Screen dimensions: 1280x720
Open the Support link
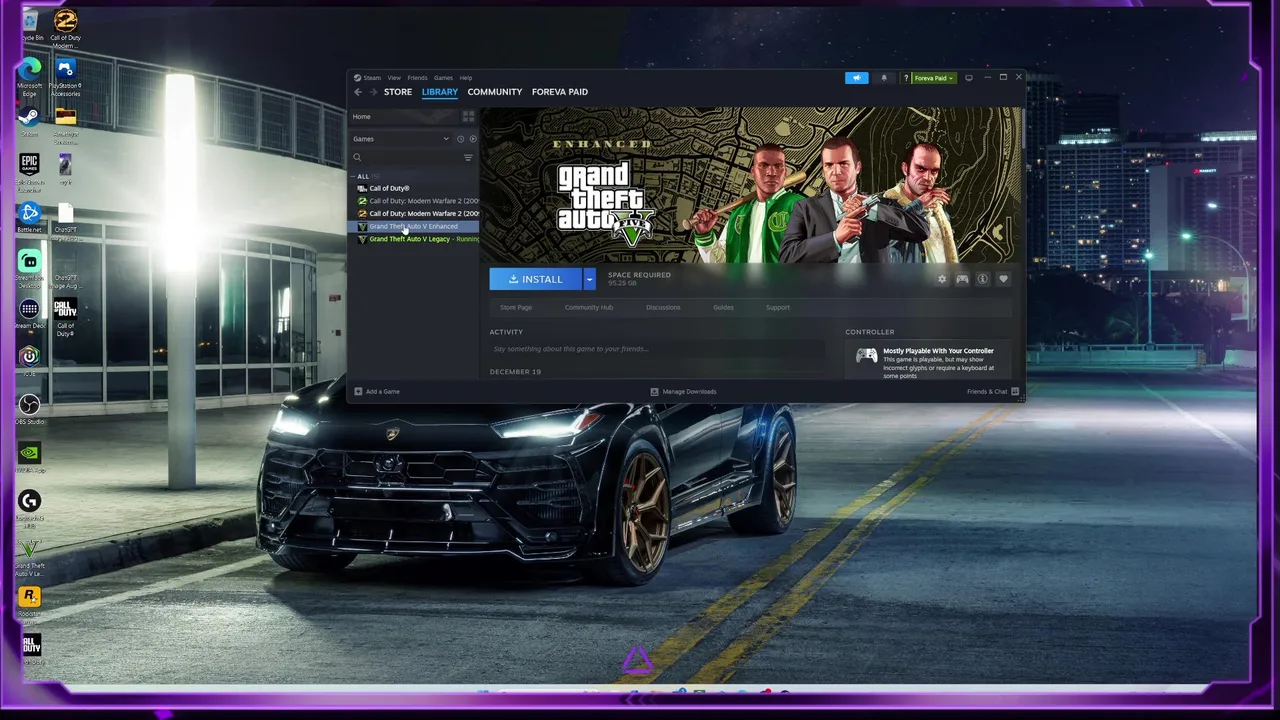pos(778,307)
